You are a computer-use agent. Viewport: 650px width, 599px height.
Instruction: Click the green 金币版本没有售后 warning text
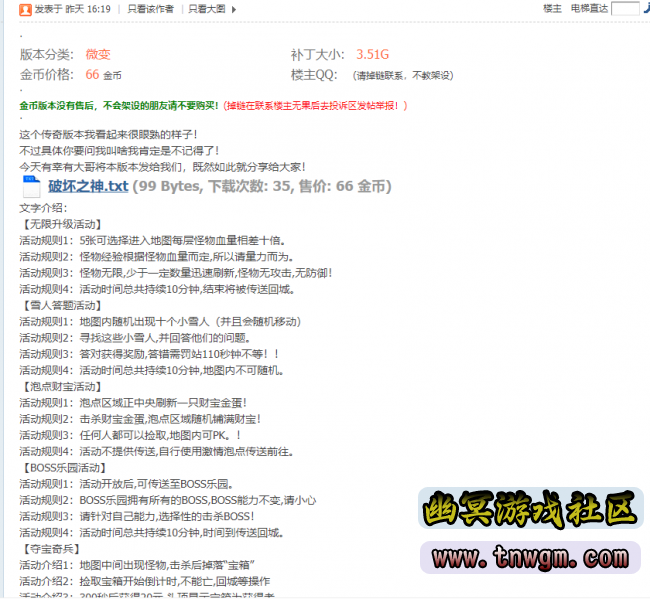[x=119, y=106]
